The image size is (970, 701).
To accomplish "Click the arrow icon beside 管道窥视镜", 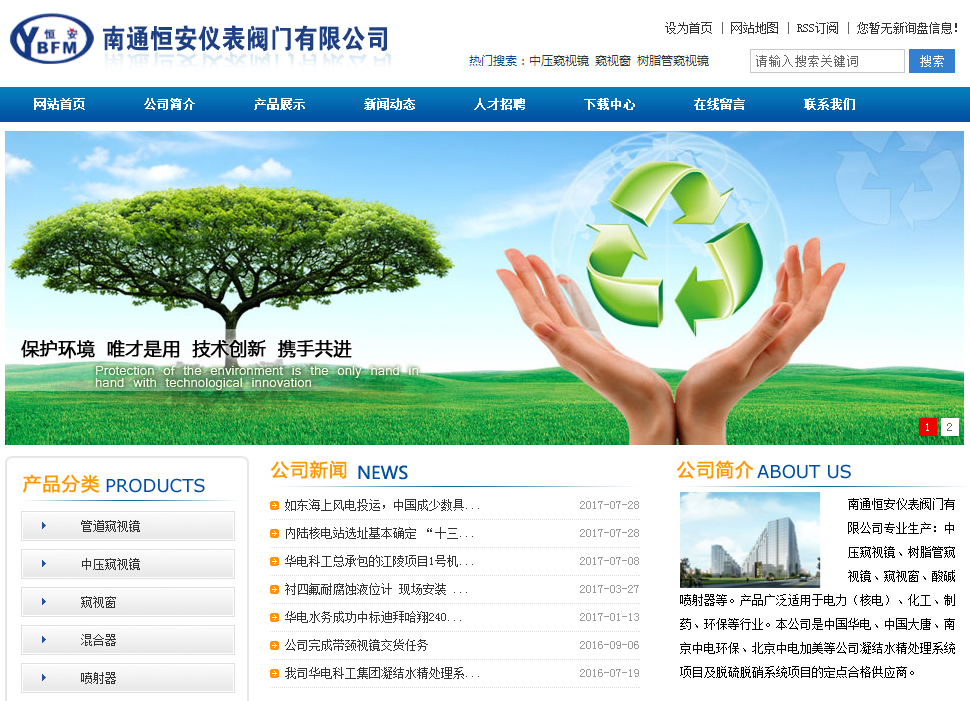I will pyautogui.click(x=44, y=526).
